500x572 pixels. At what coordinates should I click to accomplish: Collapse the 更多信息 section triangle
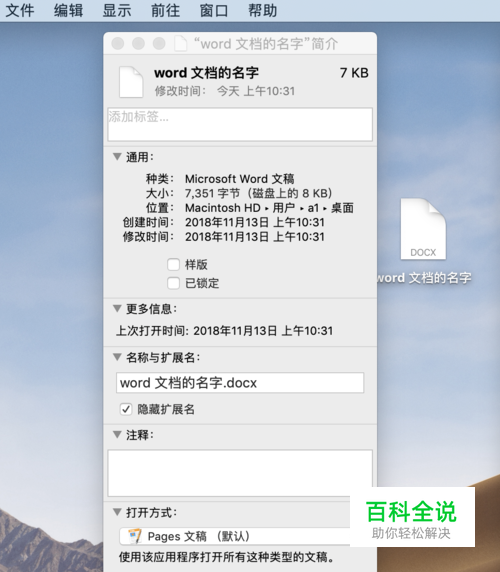click(117, 309)
